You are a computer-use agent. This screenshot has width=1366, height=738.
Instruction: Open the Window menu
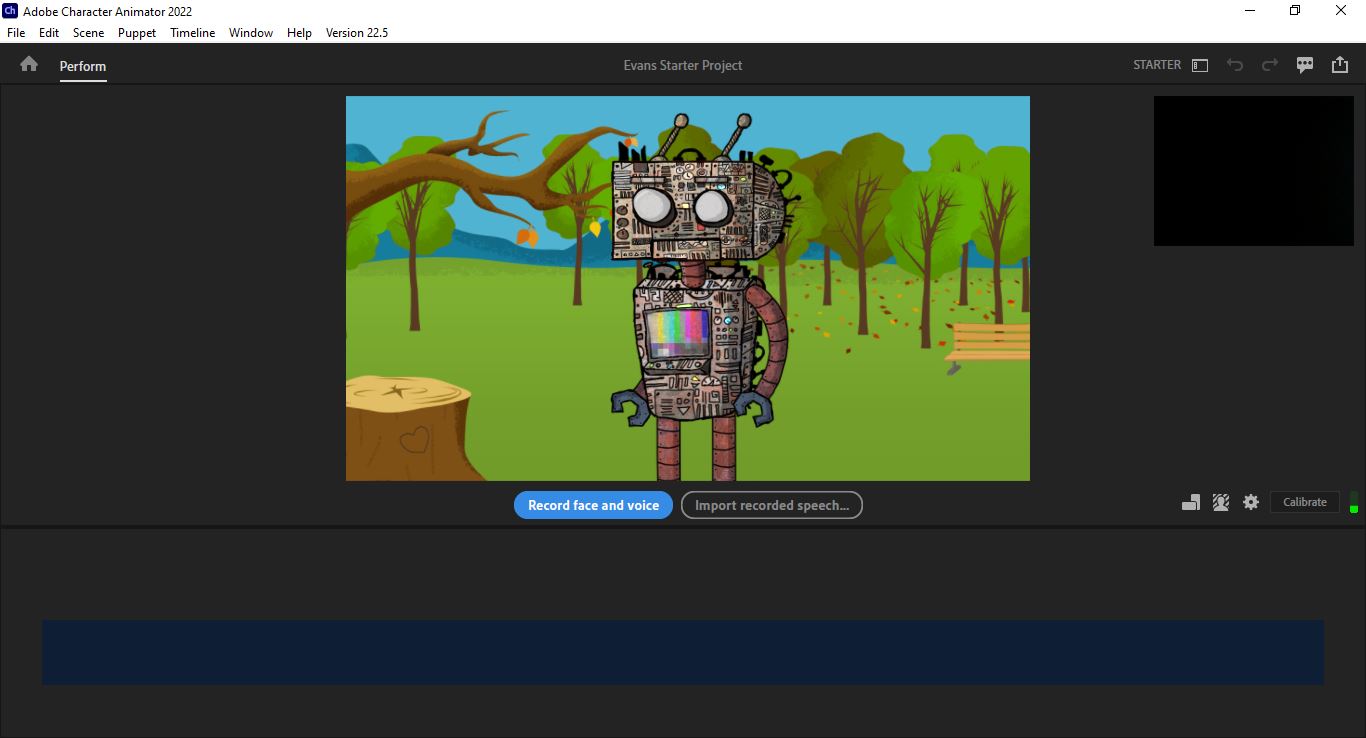point(251,32)
